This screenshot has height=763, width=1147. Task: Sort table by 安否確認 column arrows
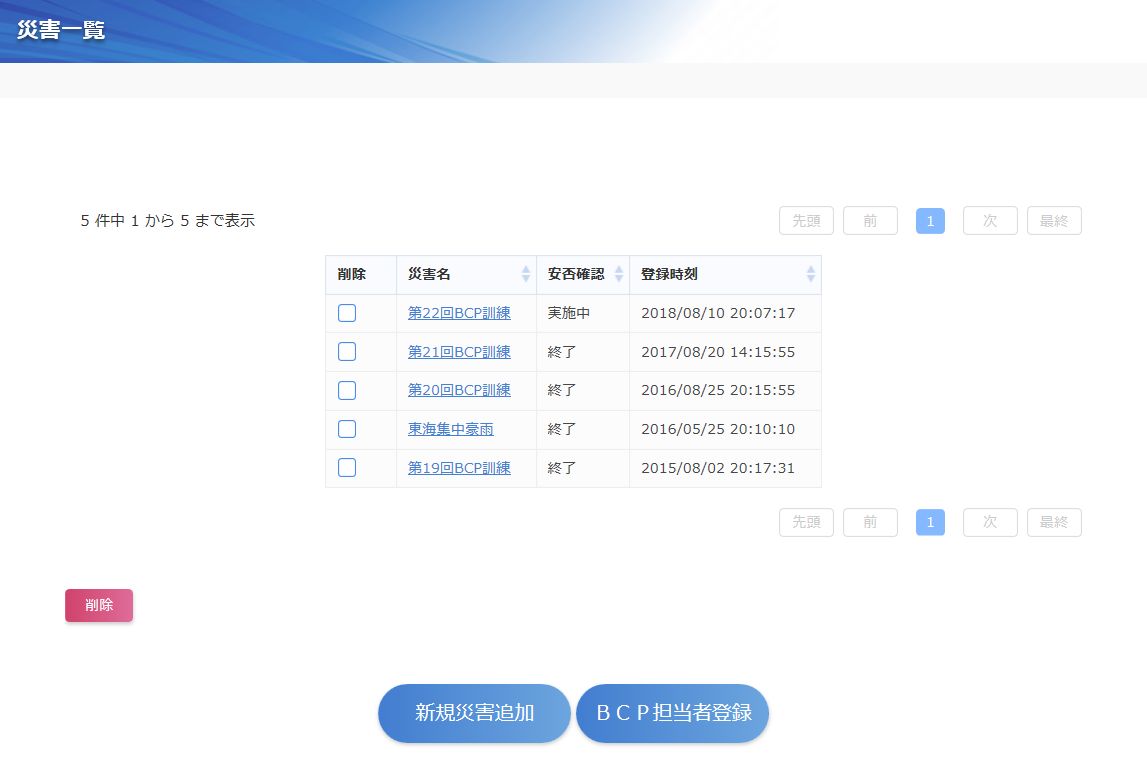[x=618, y=274]
